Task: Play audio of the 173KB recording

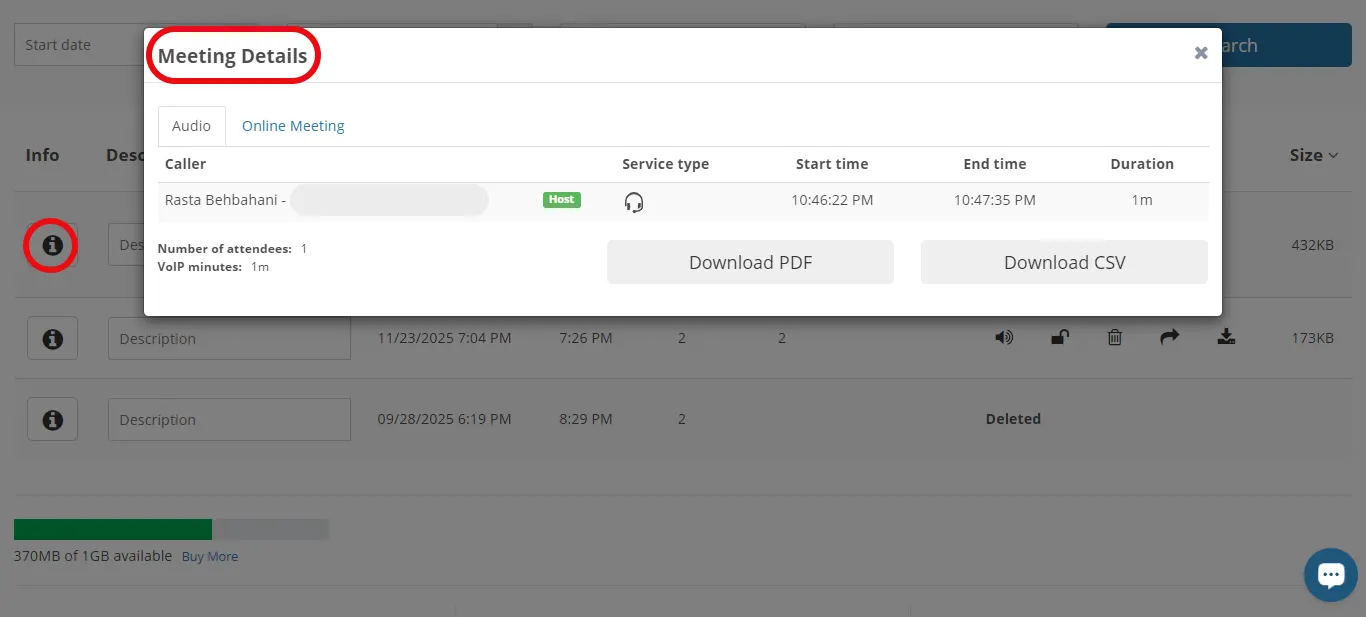Action: (1004, 338)
